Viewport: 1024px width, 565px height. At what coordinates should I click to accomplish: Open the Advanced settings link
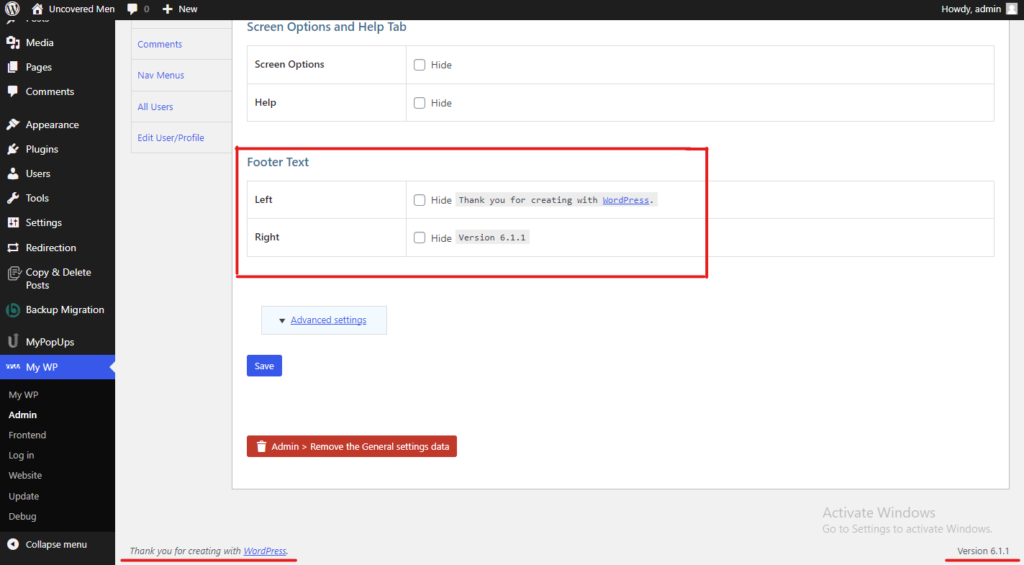tap(328, 320)
